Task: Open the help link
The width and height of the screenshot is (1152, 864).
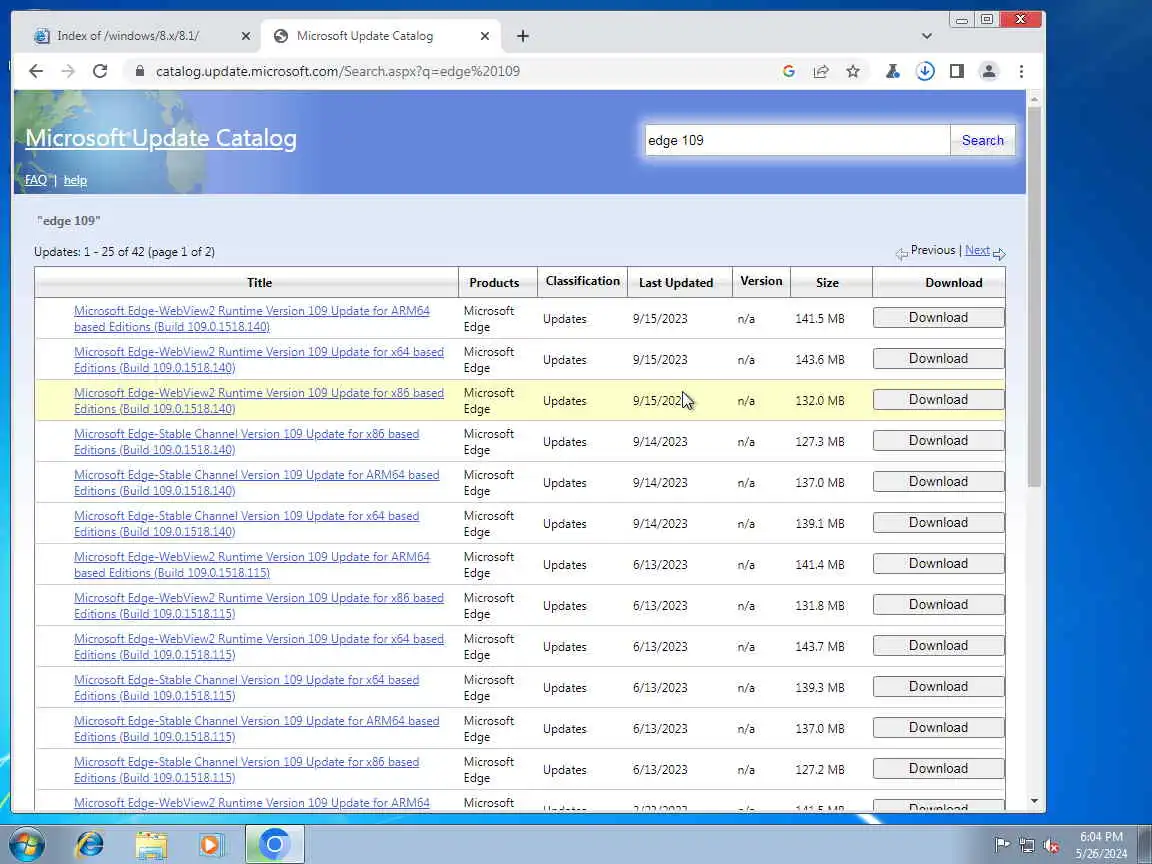Action: [75, 180]
